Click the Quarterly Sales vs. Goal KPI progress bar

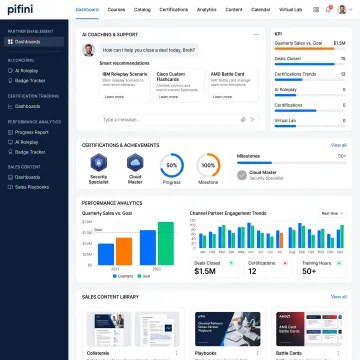pyautogui.click(x=310, y=49)
